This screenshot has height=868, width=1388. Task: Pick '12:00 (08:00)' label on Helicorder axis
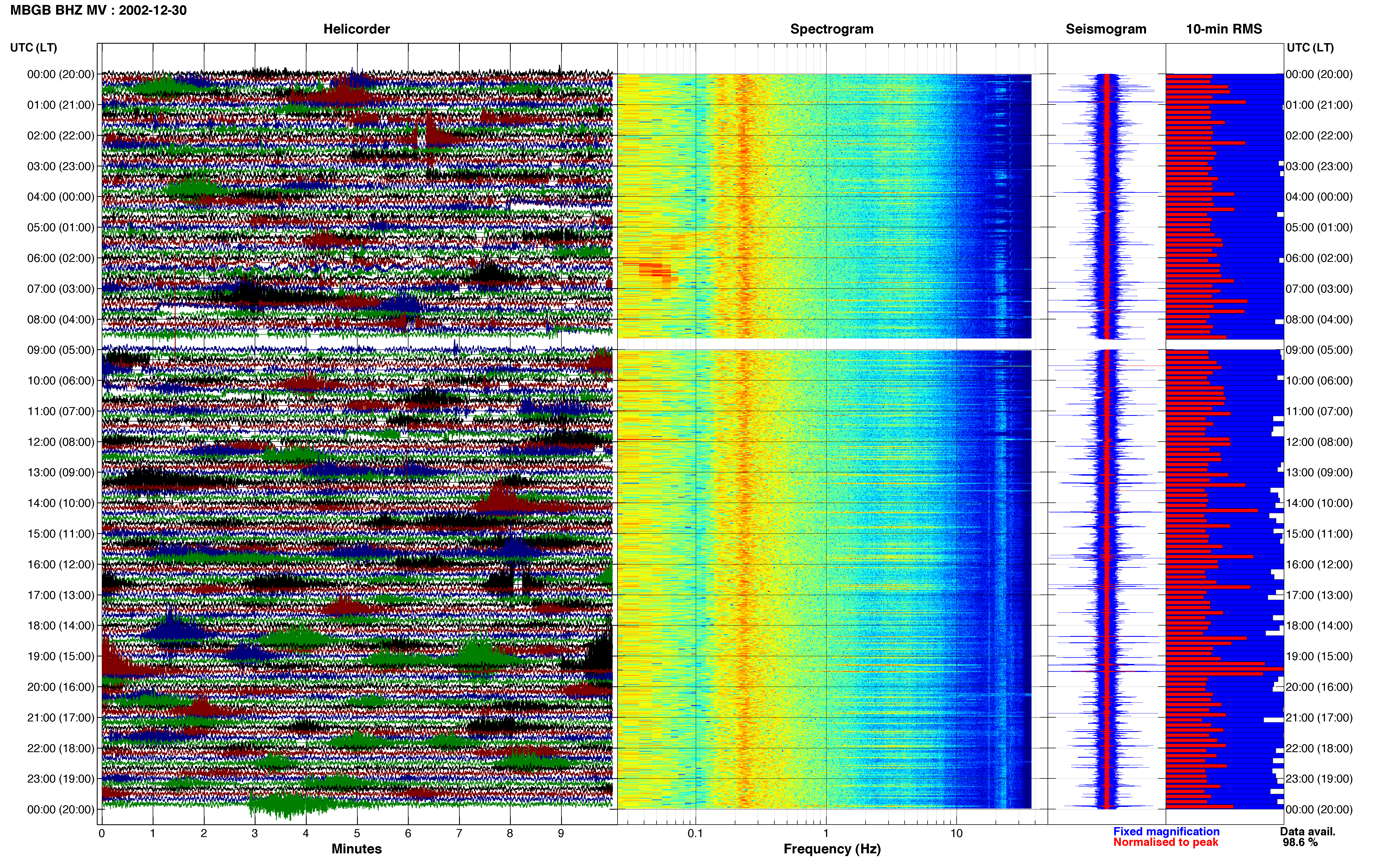(61, 442)
